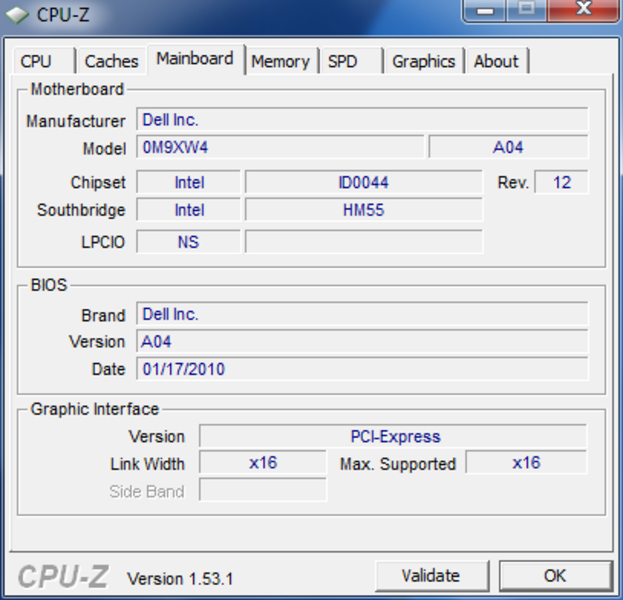Click the BIOS Date 01/17/2010 value
This screenshot has height=600, width=623.
click(x=362, y=369)
